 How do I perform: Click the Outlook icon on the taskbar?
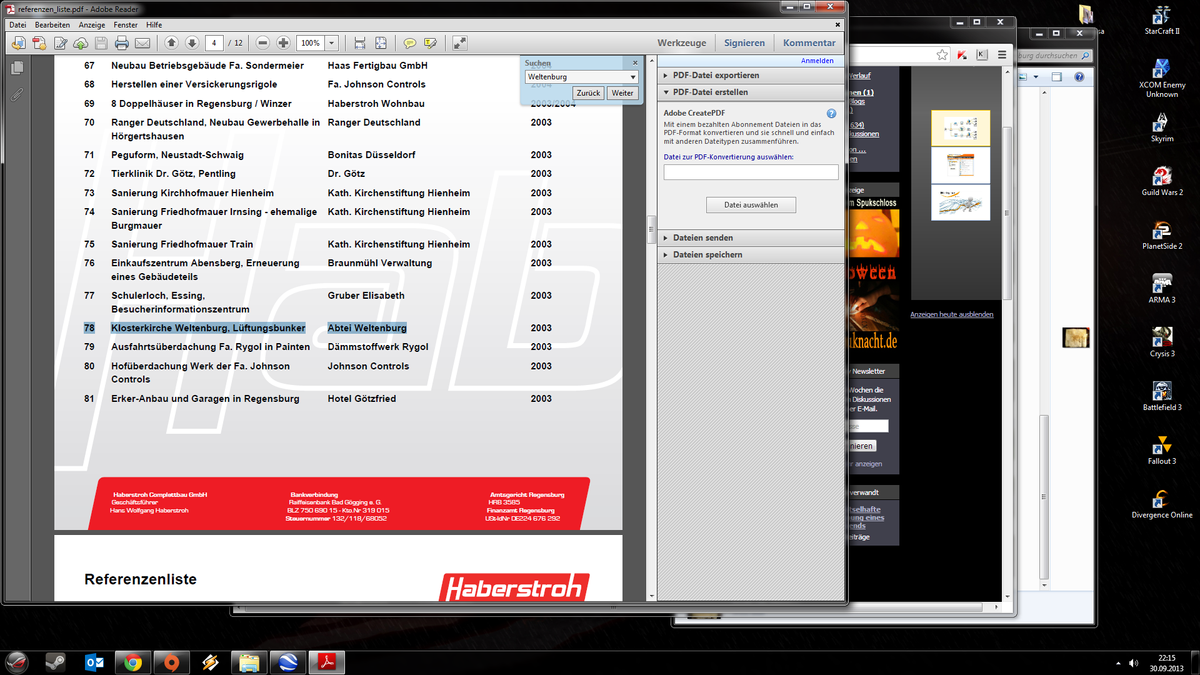(x=95, y=662)
